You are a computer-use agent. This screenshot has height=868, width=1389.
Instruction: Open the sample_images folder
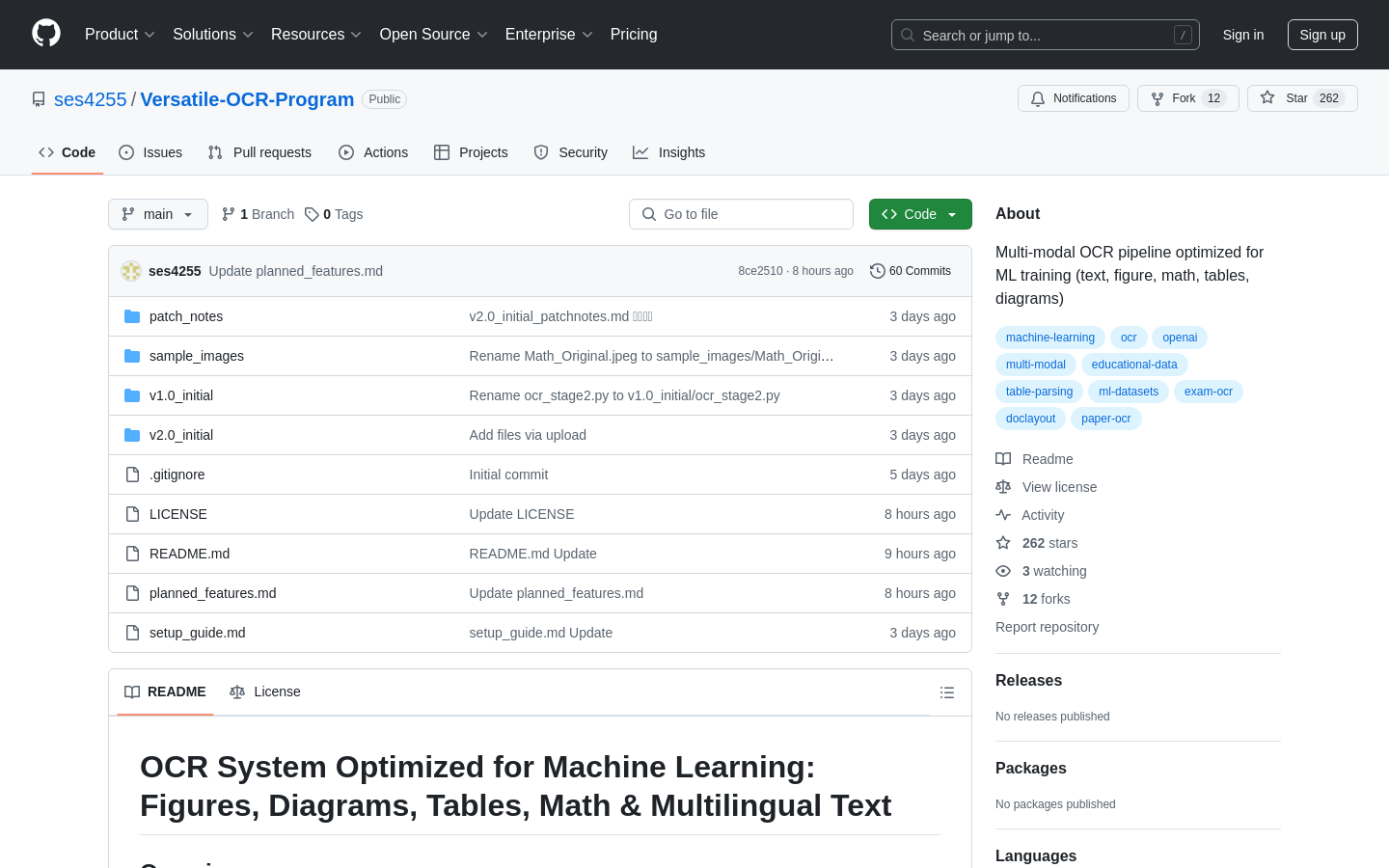(x=197, y=356)
